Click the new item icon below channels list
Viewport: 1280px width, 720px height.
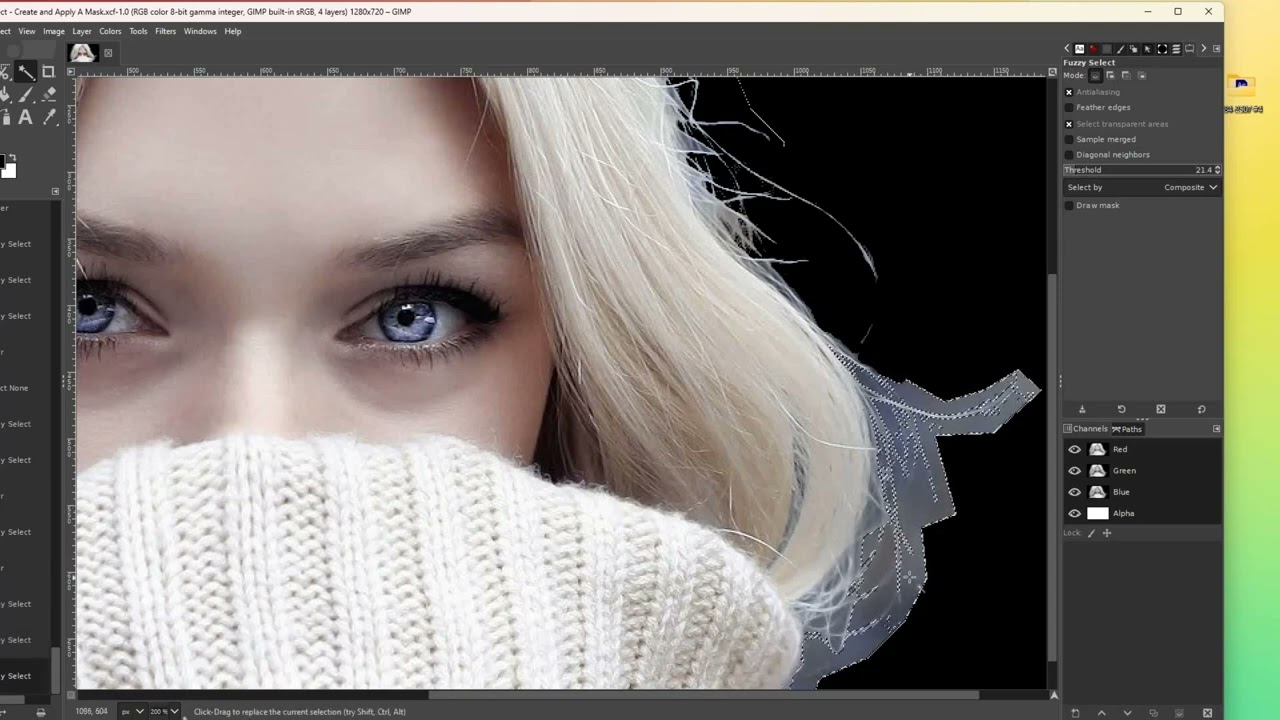[x=1076, y=713]
